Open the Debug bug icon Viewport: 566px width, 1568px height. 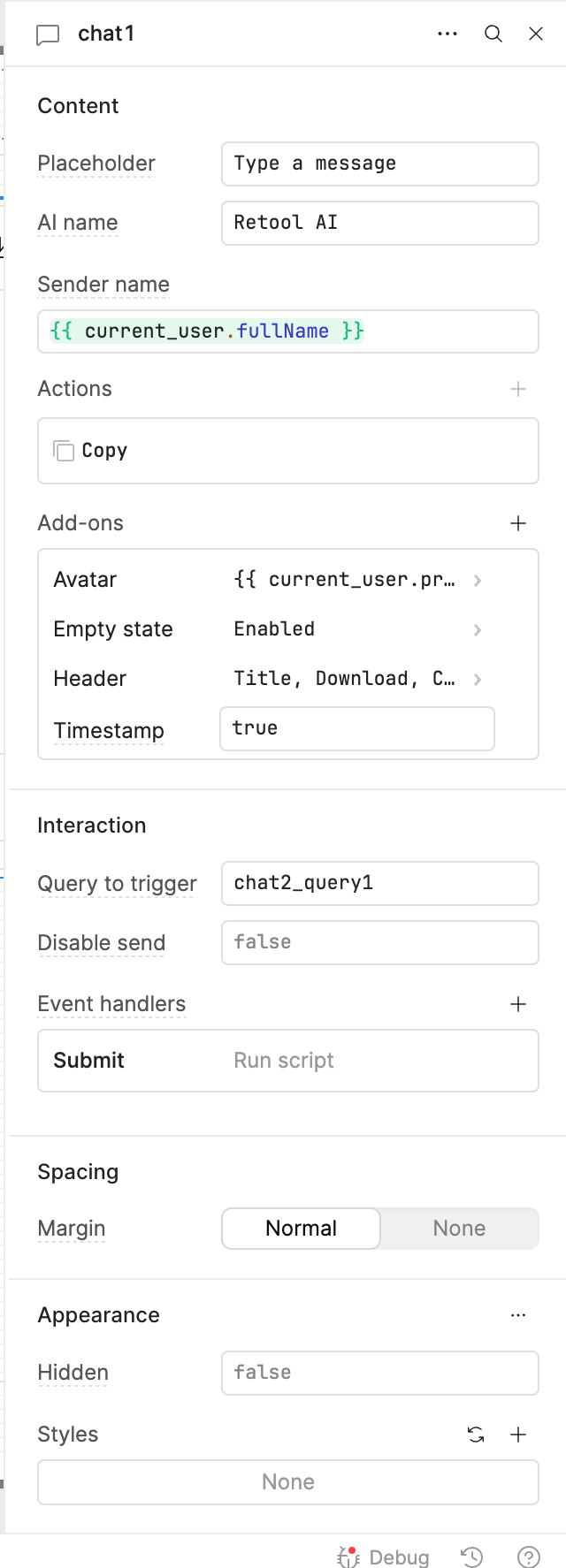(x=348, y=1557)
